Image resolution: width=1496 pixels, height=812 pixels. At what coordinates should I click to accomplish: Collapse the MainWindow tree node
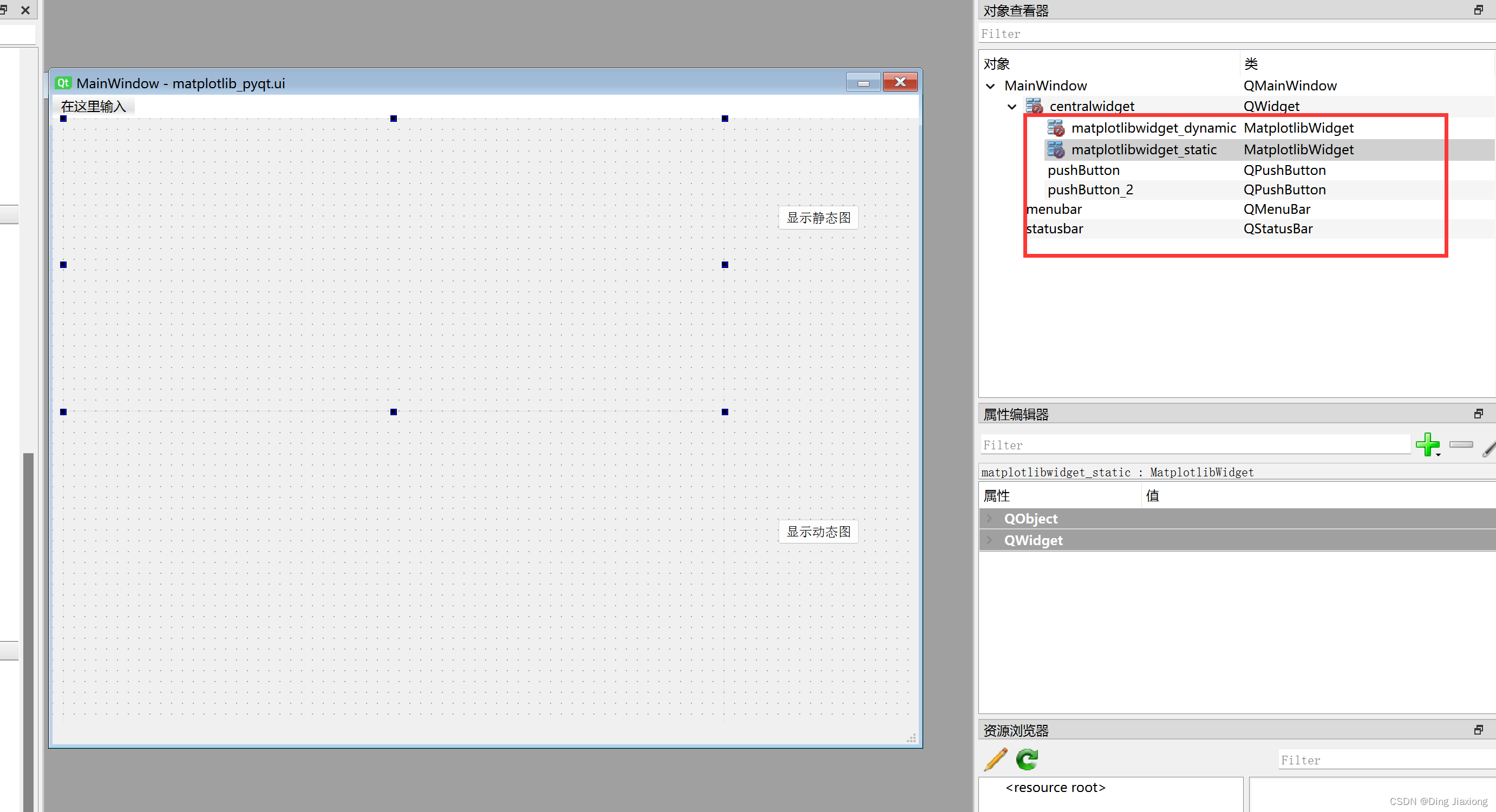tap(991, 86)
